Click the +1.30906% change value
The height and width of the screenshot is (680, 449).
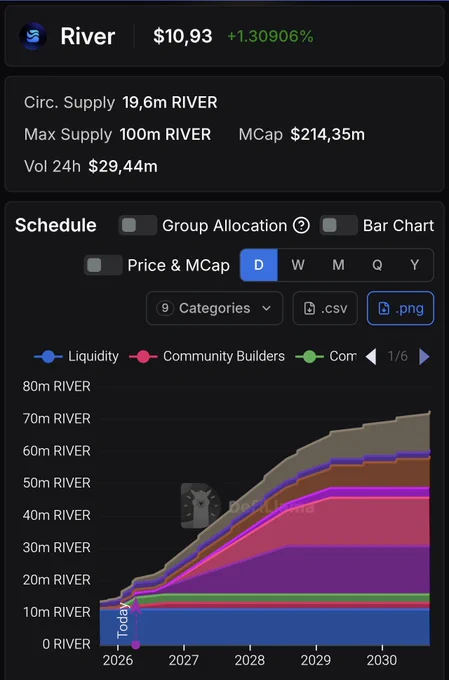(x=270, y=36)
